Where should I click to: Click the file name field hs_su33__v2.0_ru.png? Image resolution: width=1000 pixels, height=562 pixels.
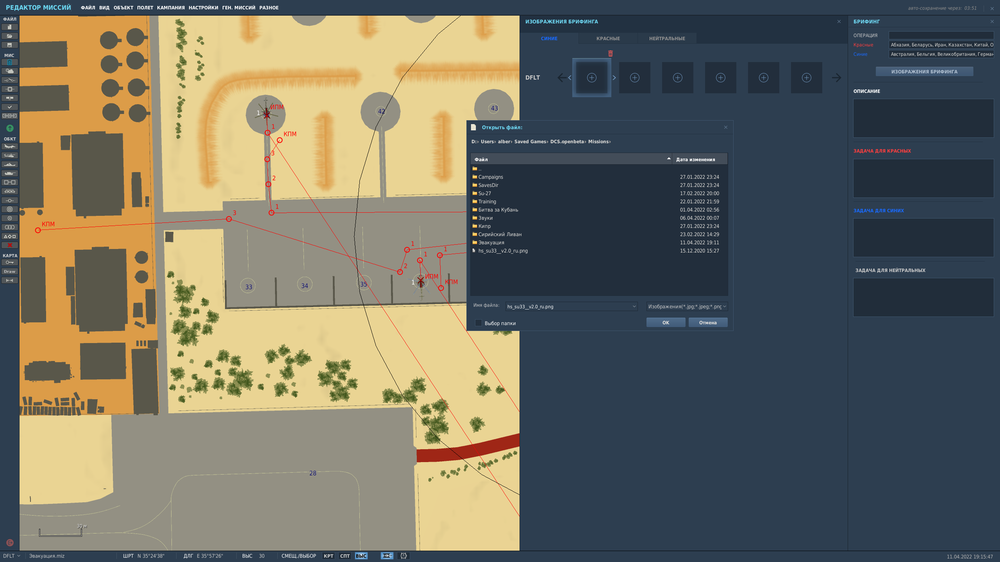pos(571,307)
